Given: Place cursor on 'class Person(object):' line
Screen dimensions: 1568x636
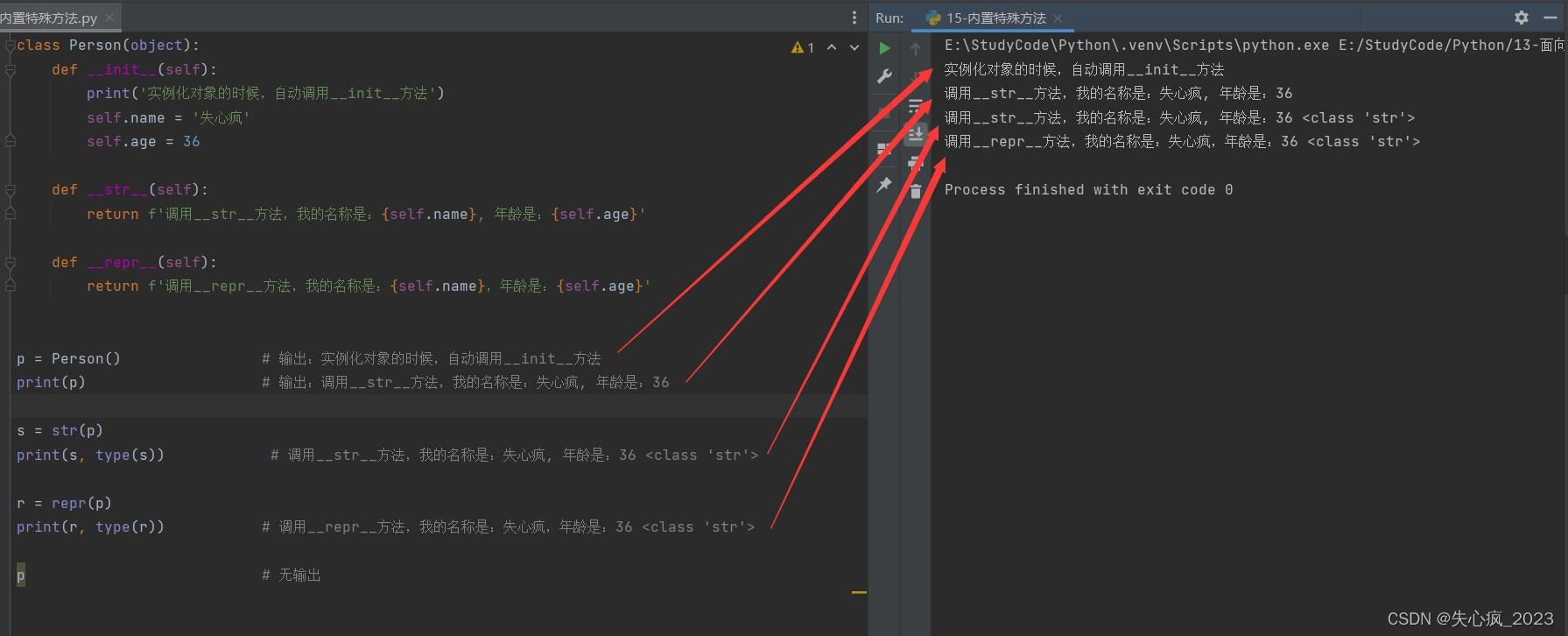Looking at the screenshot, I should click(x=108, y=45).
